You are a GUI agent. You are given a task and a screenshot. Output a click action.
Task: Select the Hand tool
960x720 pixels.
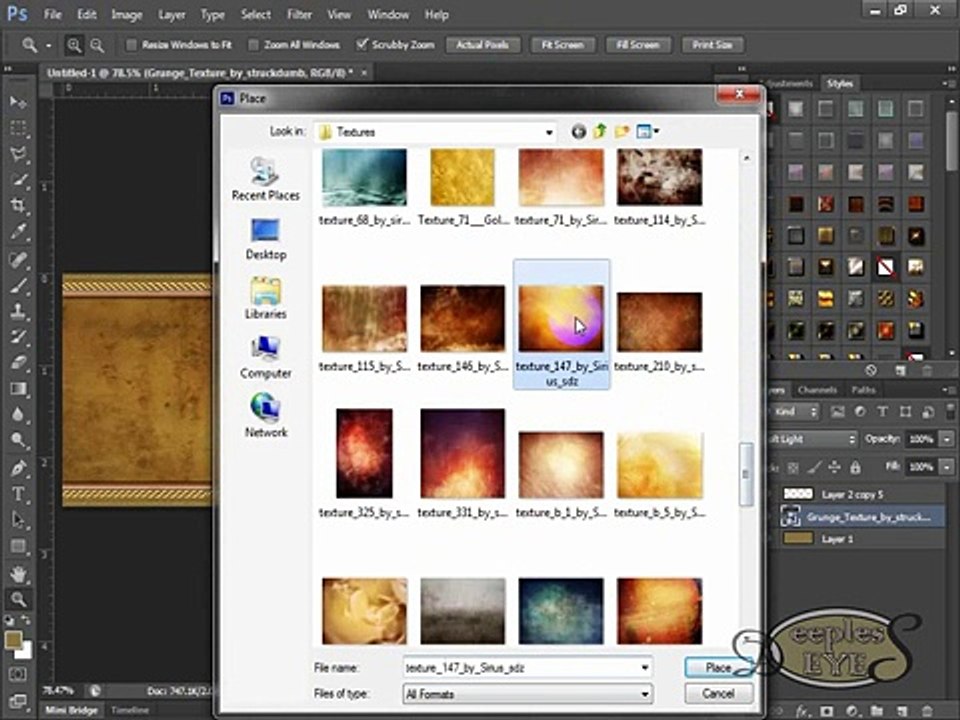click(18, 574)
